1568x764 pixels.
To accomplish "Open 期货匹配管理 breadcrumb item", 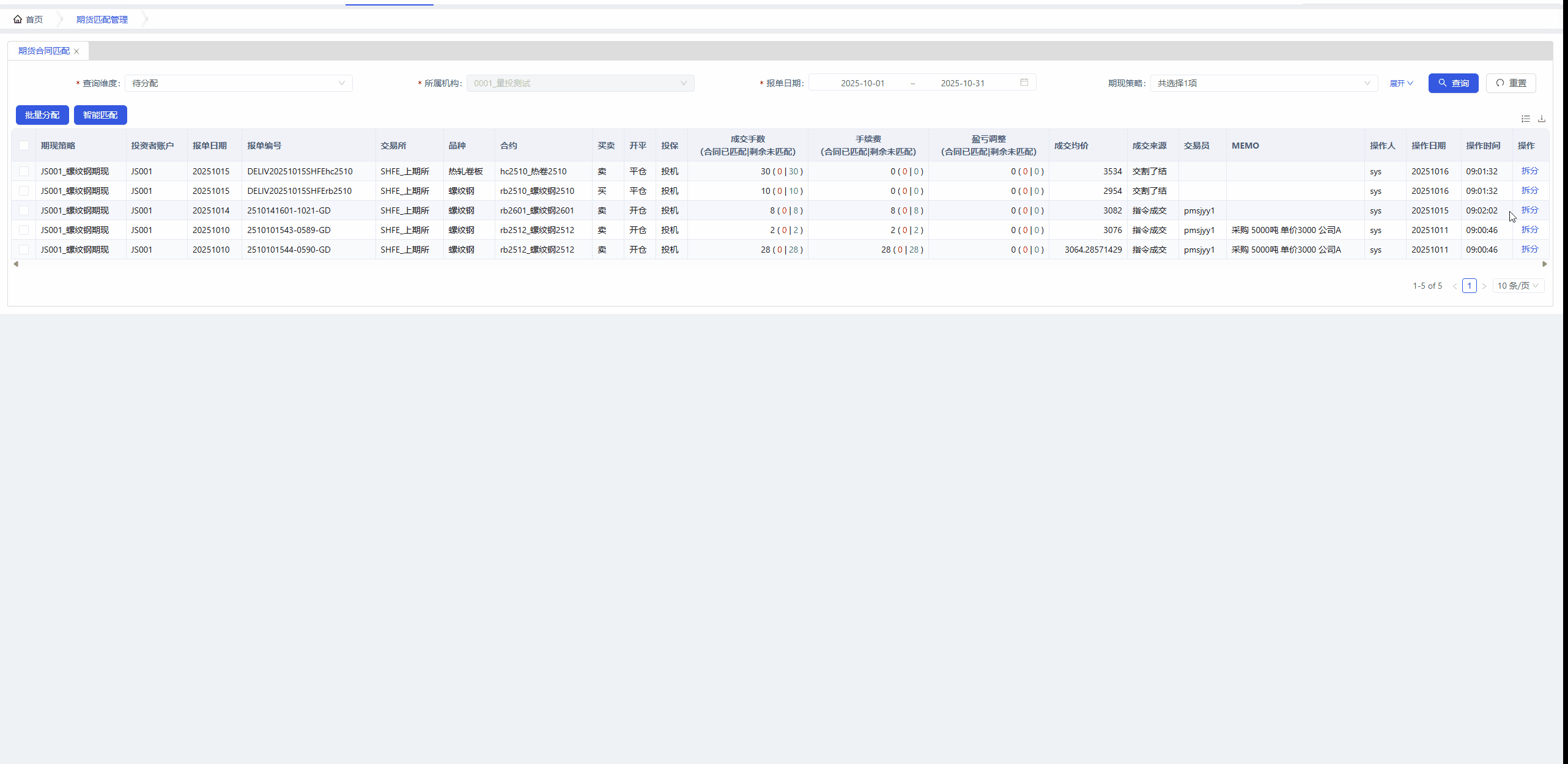I will [102, 20].
